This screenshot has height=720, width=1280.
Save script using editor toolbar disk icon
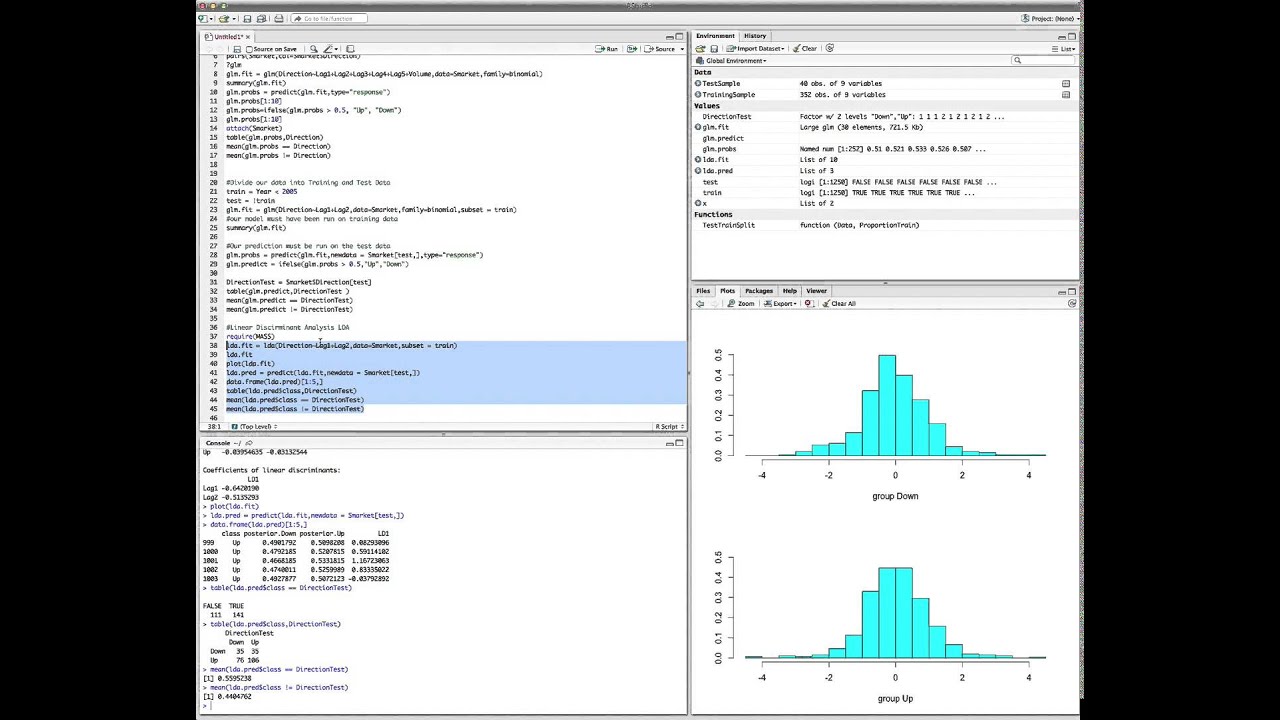coord(237,49)
